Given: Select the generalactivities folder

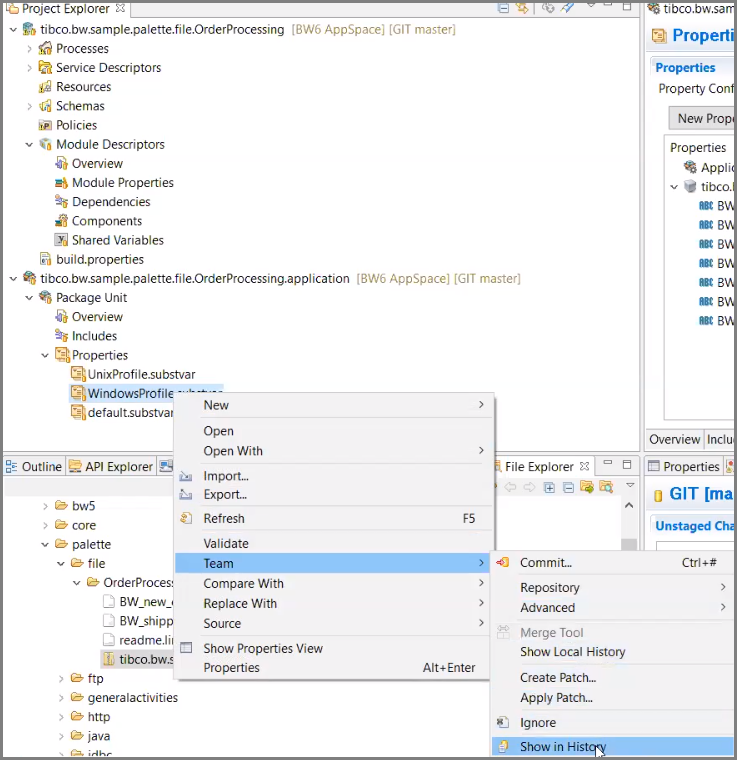Looking at the screenshot, I should pos(125,697).
